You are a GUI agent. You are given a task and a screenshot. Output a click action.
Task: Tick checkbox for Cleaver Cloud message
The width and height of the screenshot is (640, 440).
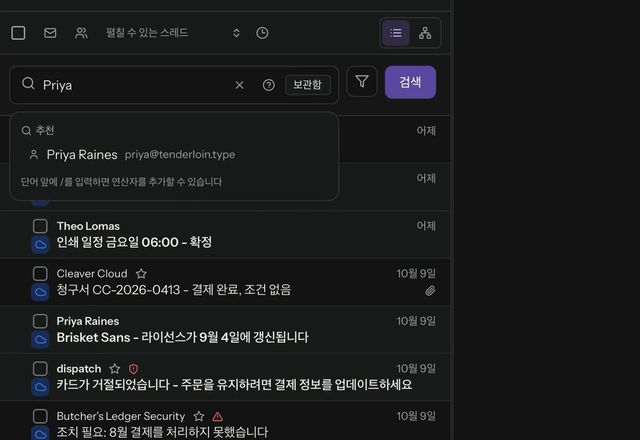(40, 274)
